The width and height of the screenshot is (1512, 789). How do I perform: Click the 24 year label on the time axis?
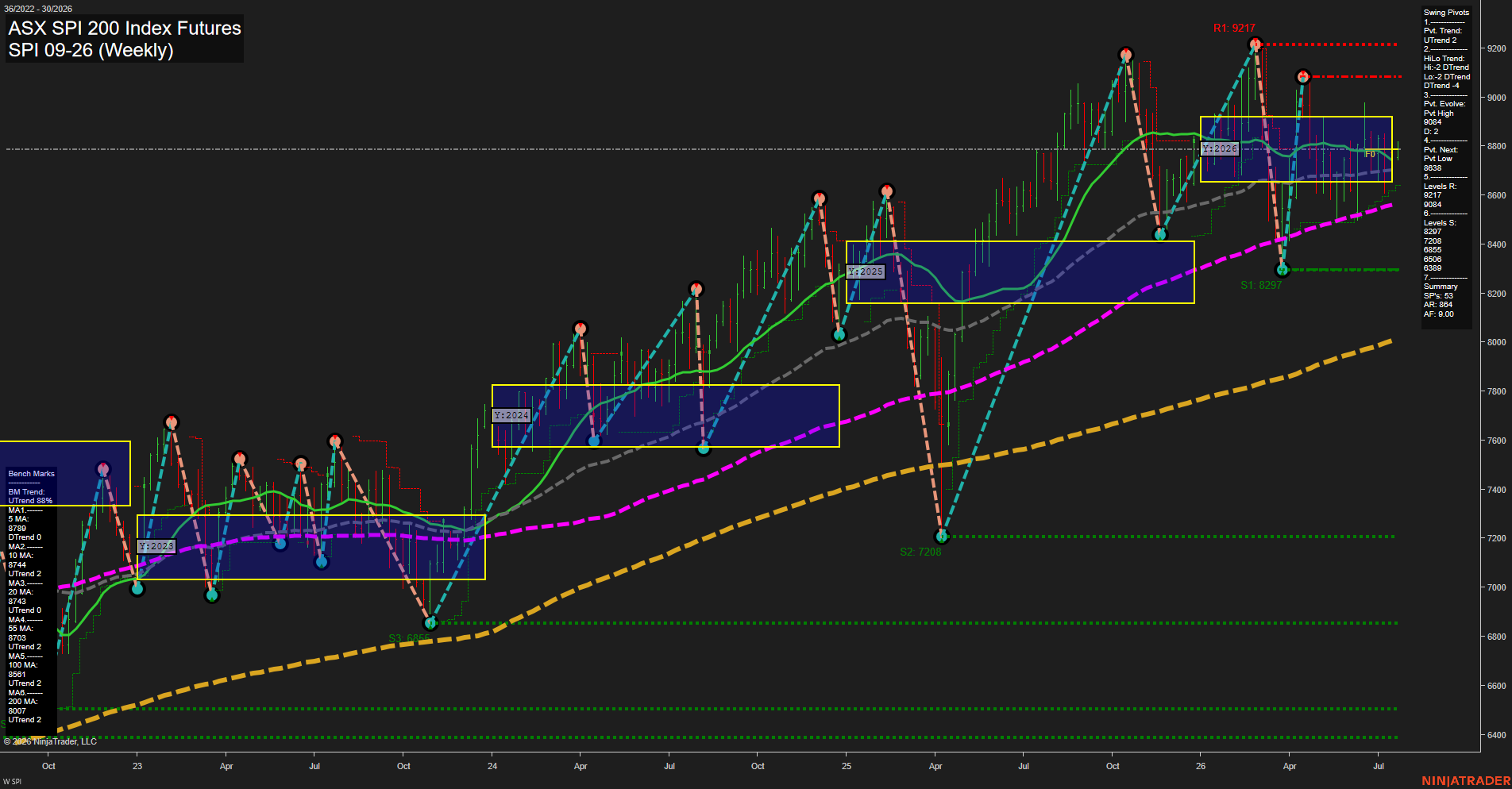492,766
